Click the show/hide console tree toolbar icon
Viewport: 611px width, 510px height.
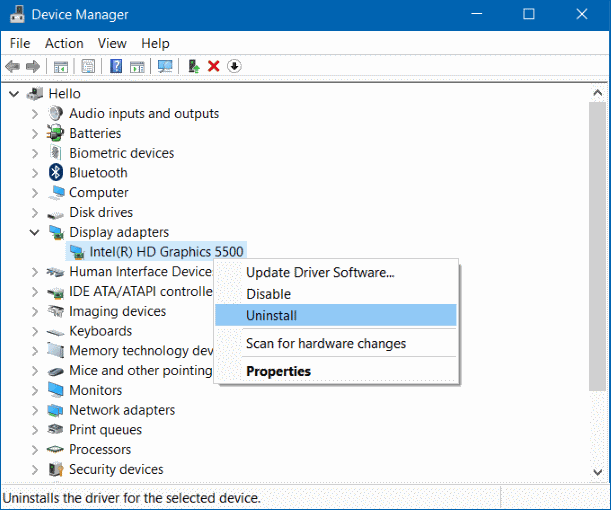pos(61,66)
